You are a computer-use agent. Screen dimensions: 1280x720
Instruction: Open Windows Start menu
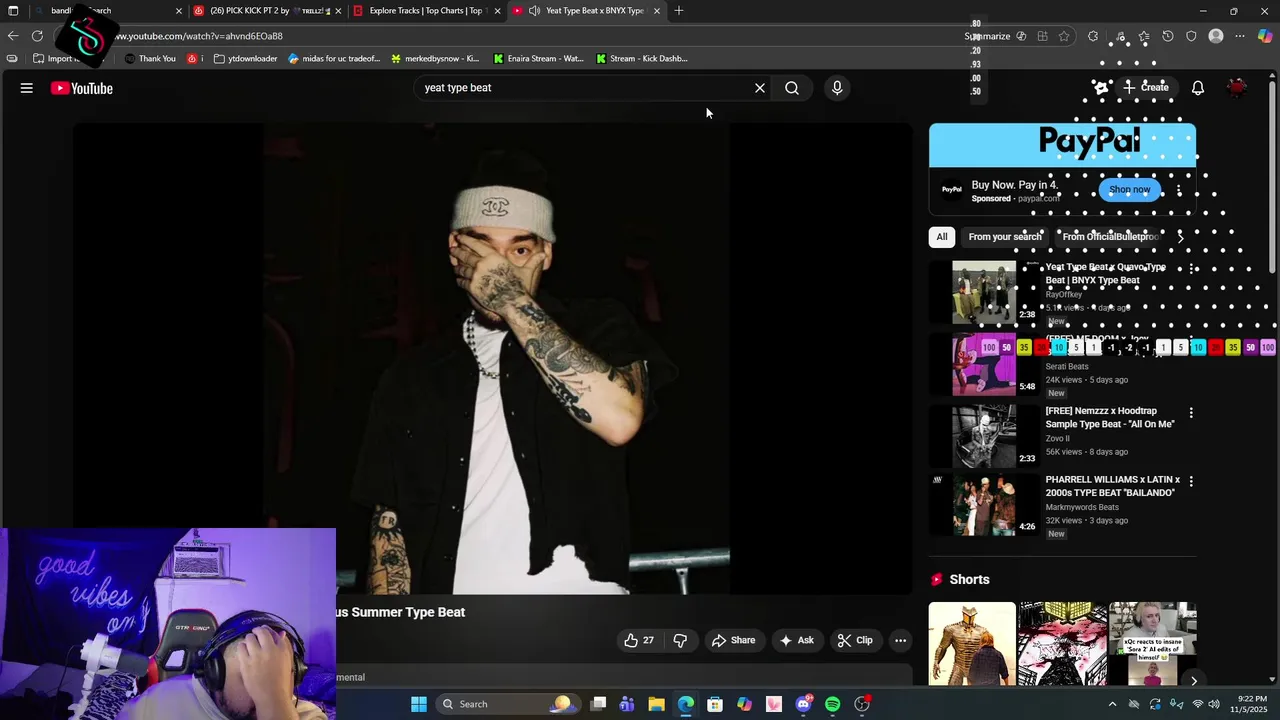tap(418, 704)
